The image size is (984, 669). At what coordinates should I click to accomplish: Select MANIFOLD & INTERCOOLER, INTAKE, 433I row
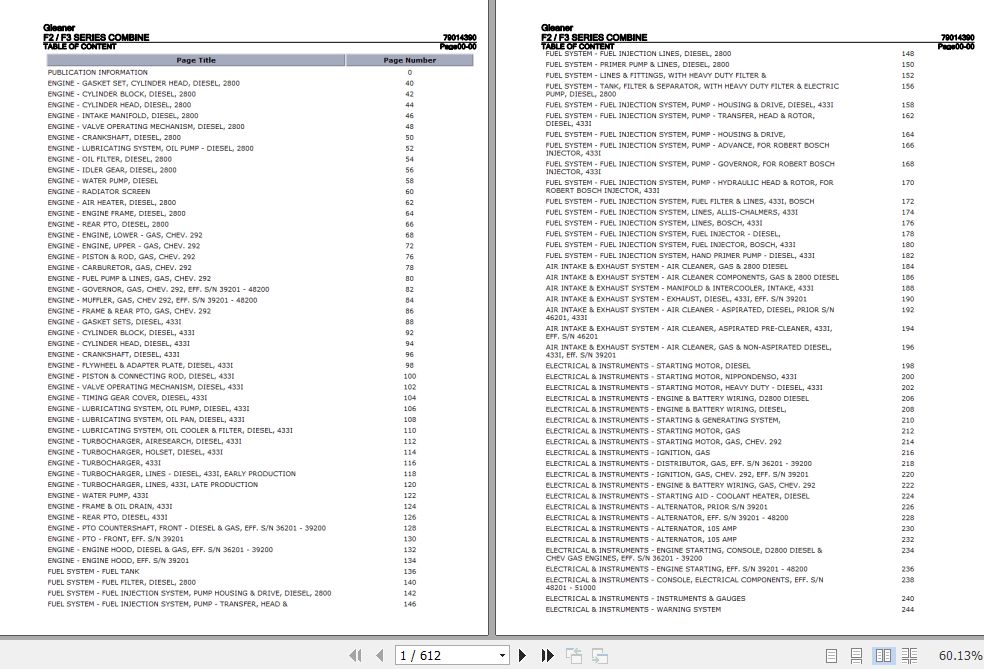pyautogui.click(x=680, y=289)
